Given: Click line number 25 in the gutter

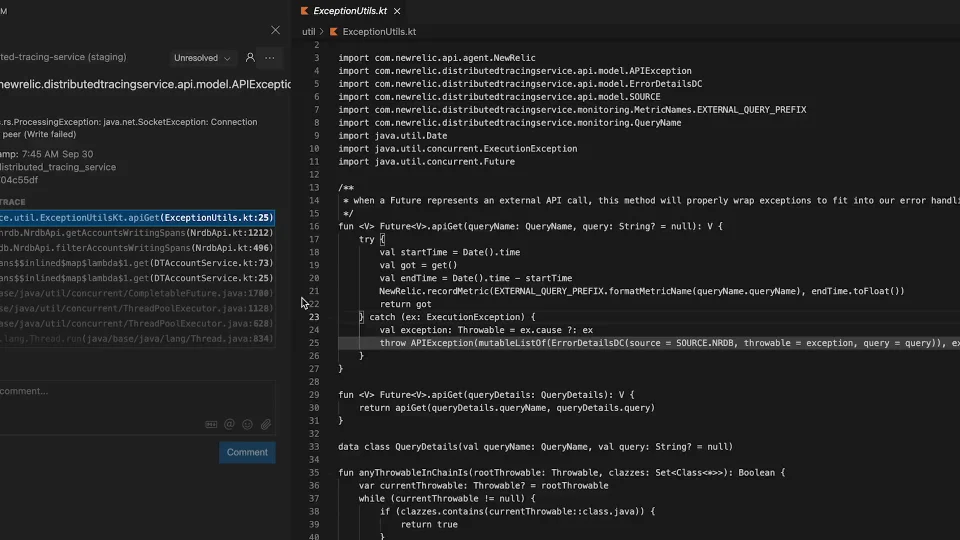Looking at the screenshot, I should pos(314,343).
